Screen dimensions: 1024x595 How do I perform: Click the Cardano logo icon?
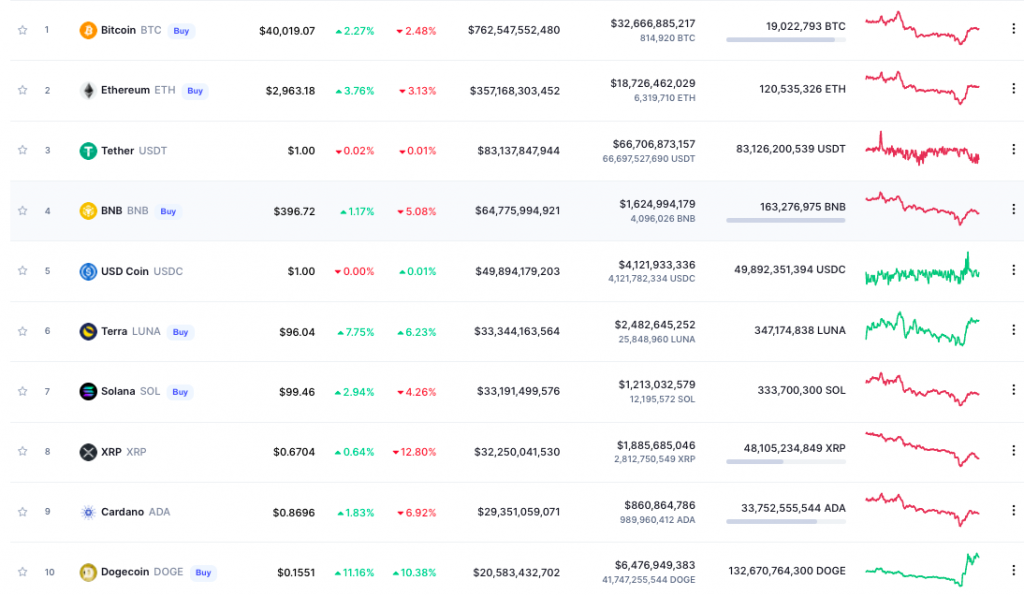(x=88, y=512)
